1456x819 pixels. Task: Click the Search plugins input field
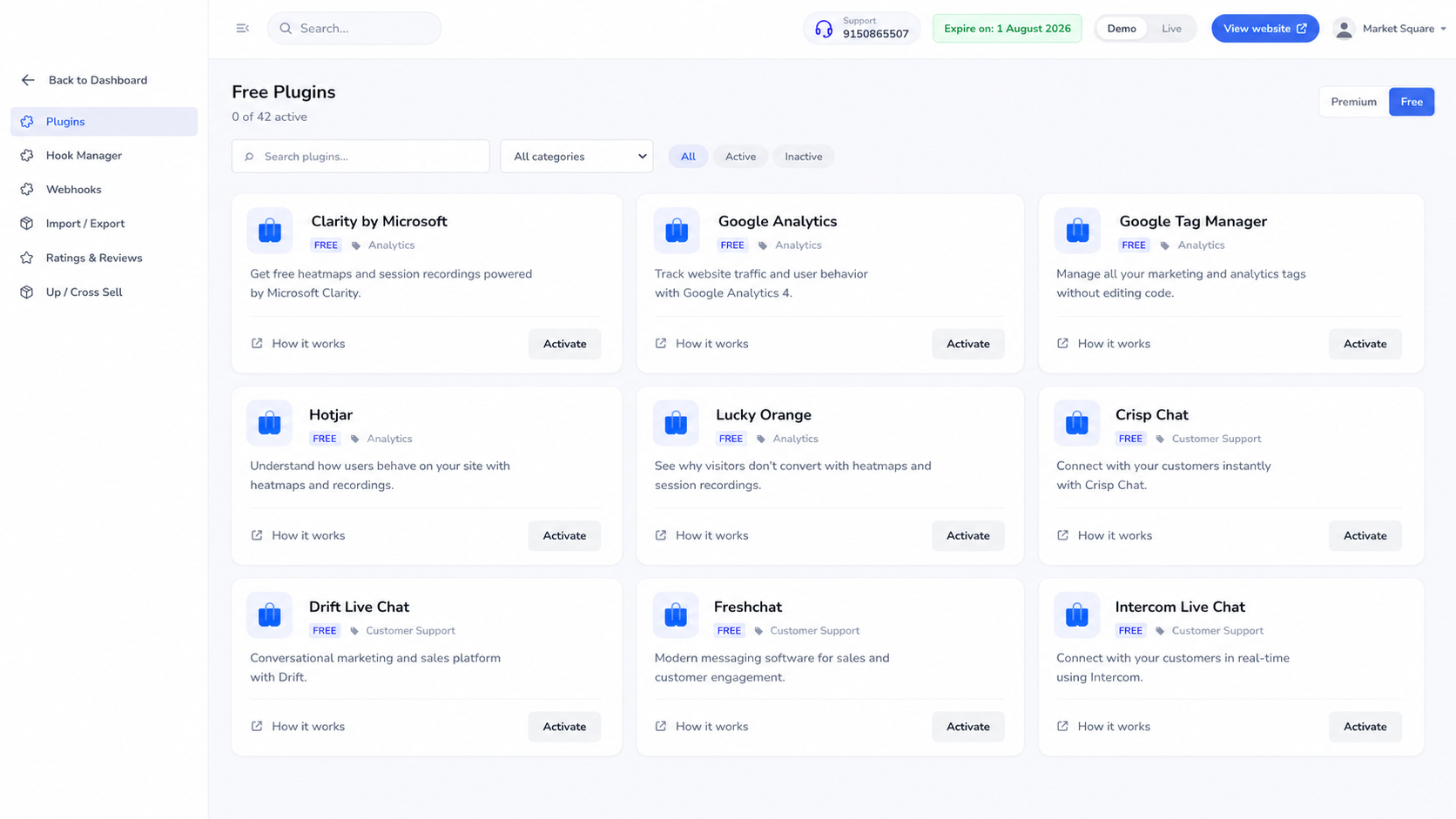[x=361, y=157]
